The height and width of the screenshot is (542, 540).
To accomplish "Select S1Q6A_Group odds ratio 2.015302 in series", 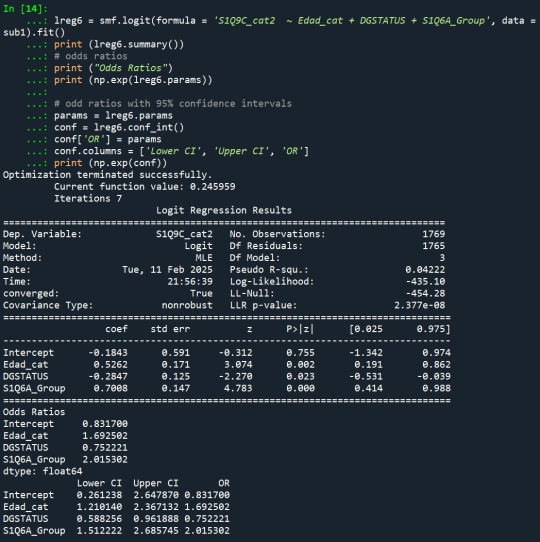I will pyautogui.click(x=105, y=459).
